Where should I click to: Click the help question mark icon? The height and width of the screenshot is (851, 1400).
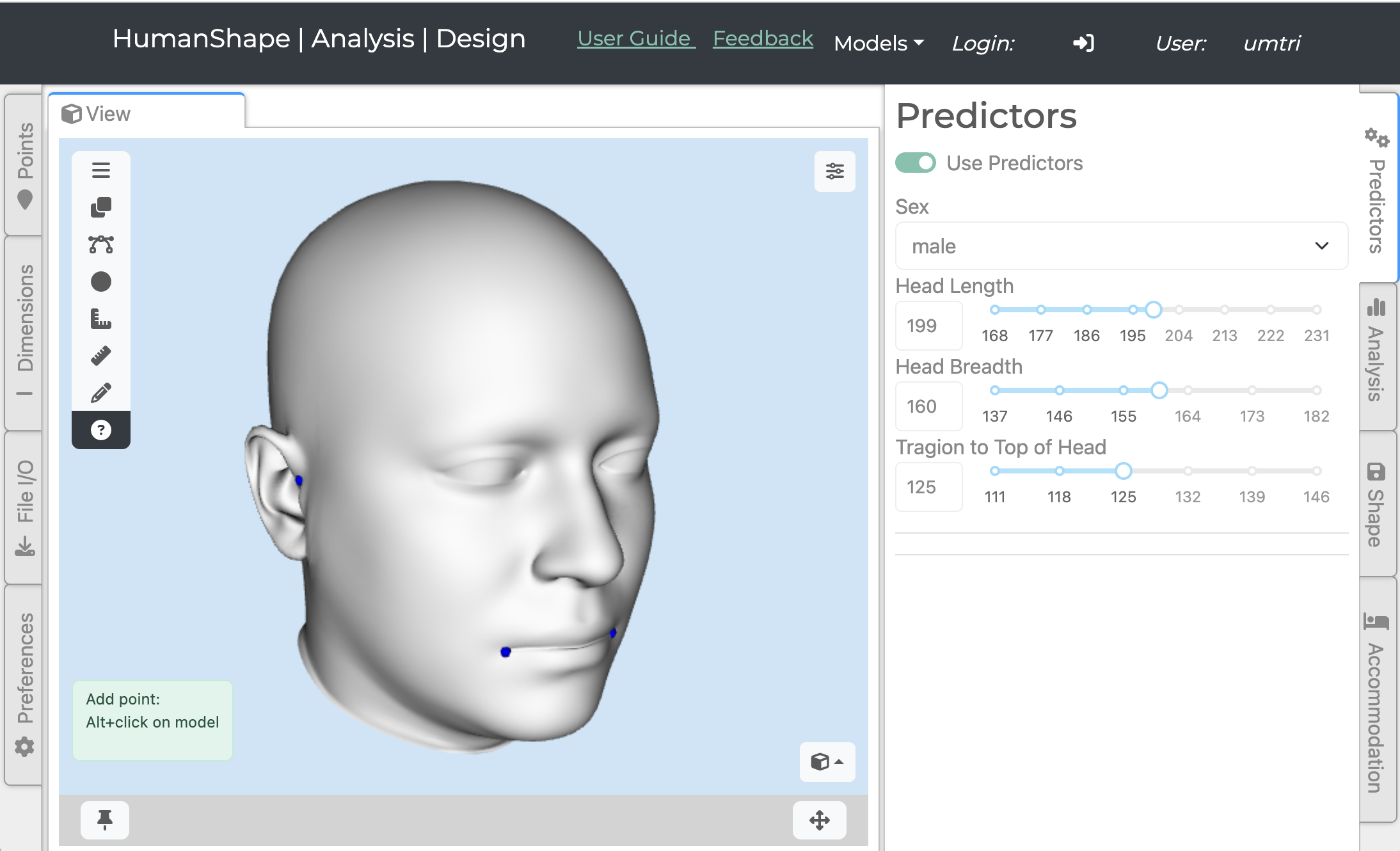(x=101, y=430)
